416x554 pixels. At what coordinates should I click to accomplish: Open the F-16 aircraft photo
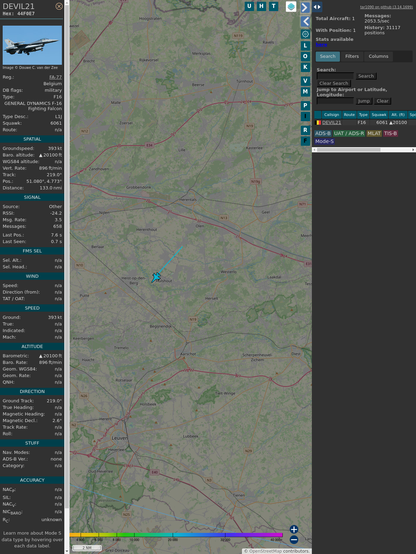click(32, 45)
